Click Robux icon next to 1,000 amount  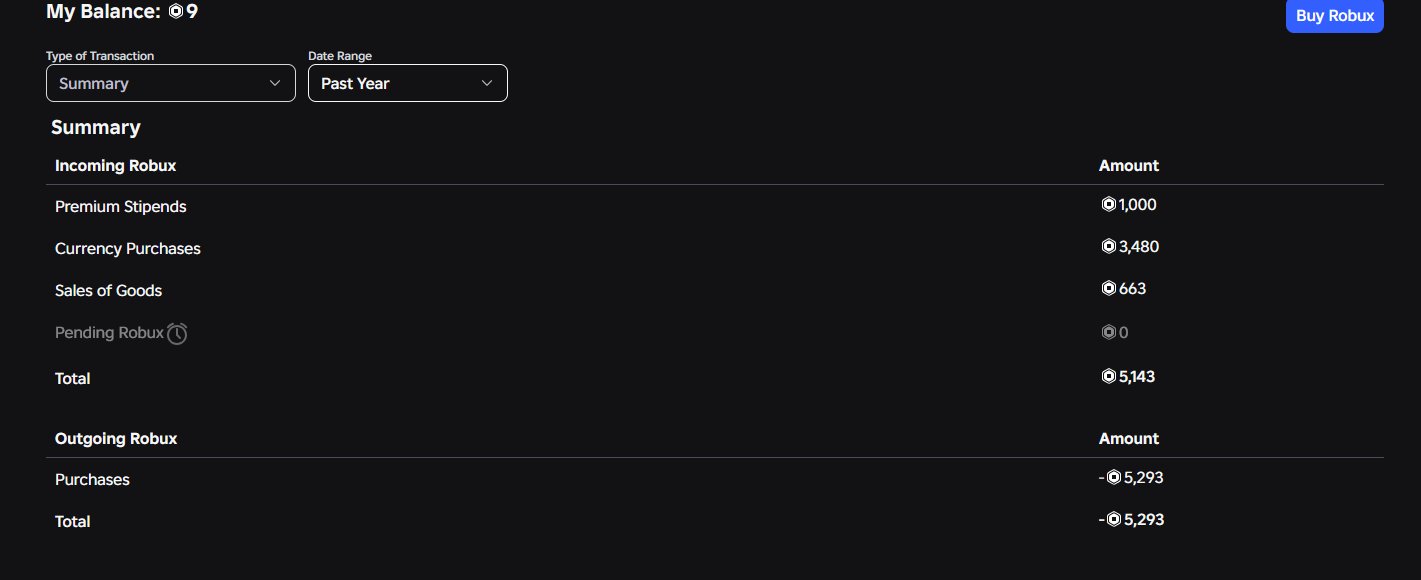coord(1108,205)
